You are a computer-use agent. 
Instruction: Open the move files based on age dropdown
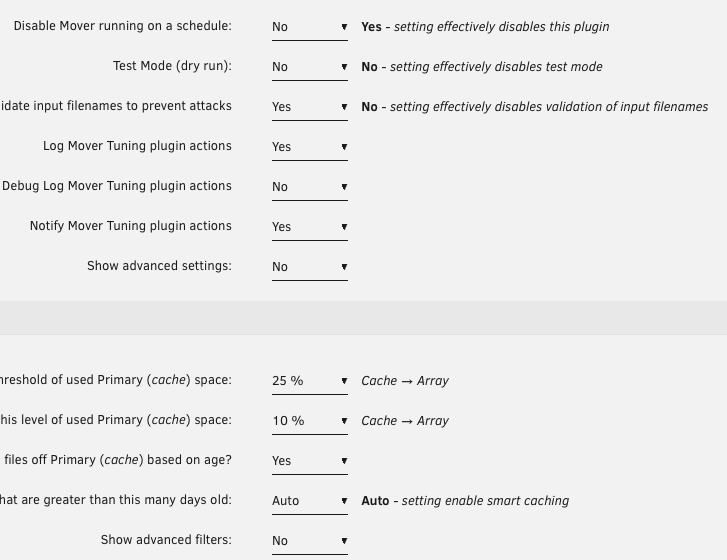click(310, 461)
